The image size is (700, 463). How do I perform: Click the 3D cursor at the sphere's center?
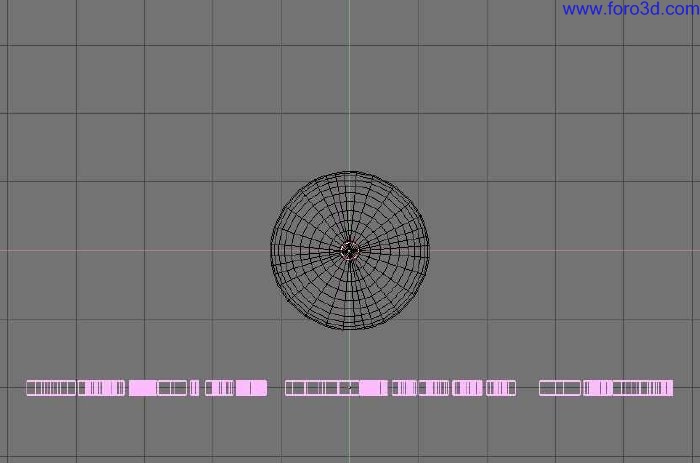click(x=350, y=250)
